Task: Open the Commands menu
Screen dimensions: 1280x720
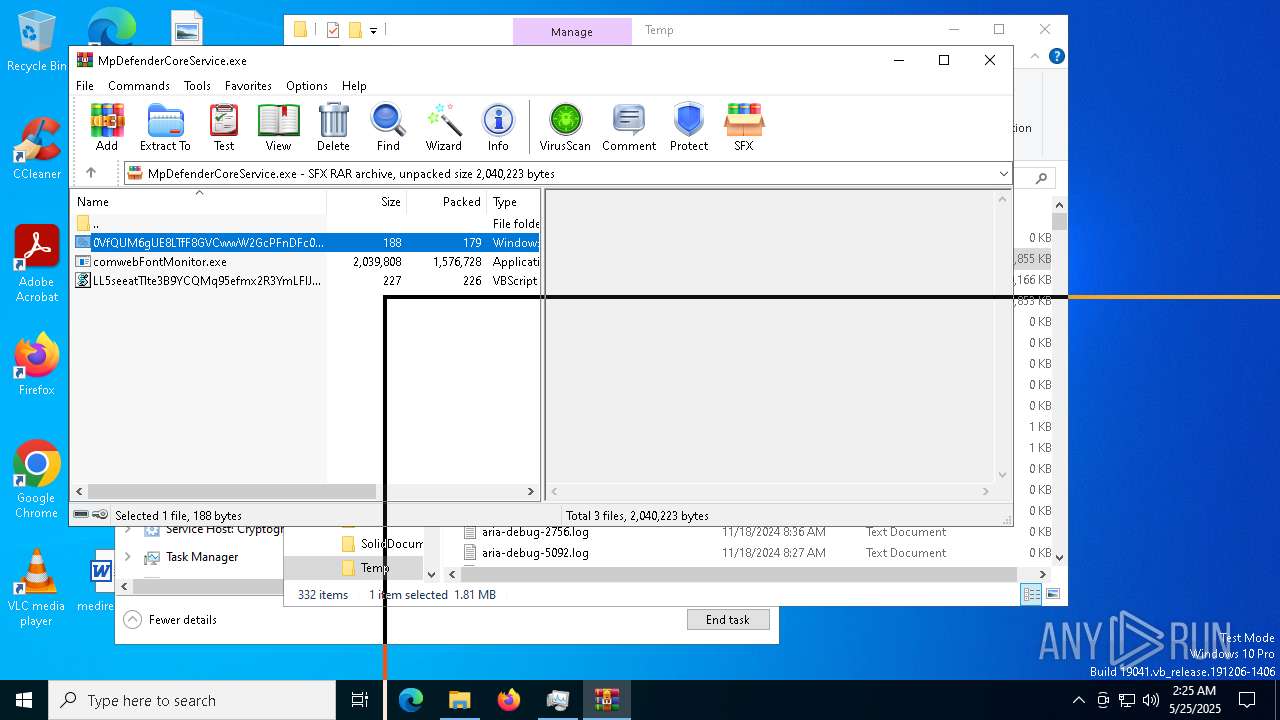Action: [x=139, y=86]
